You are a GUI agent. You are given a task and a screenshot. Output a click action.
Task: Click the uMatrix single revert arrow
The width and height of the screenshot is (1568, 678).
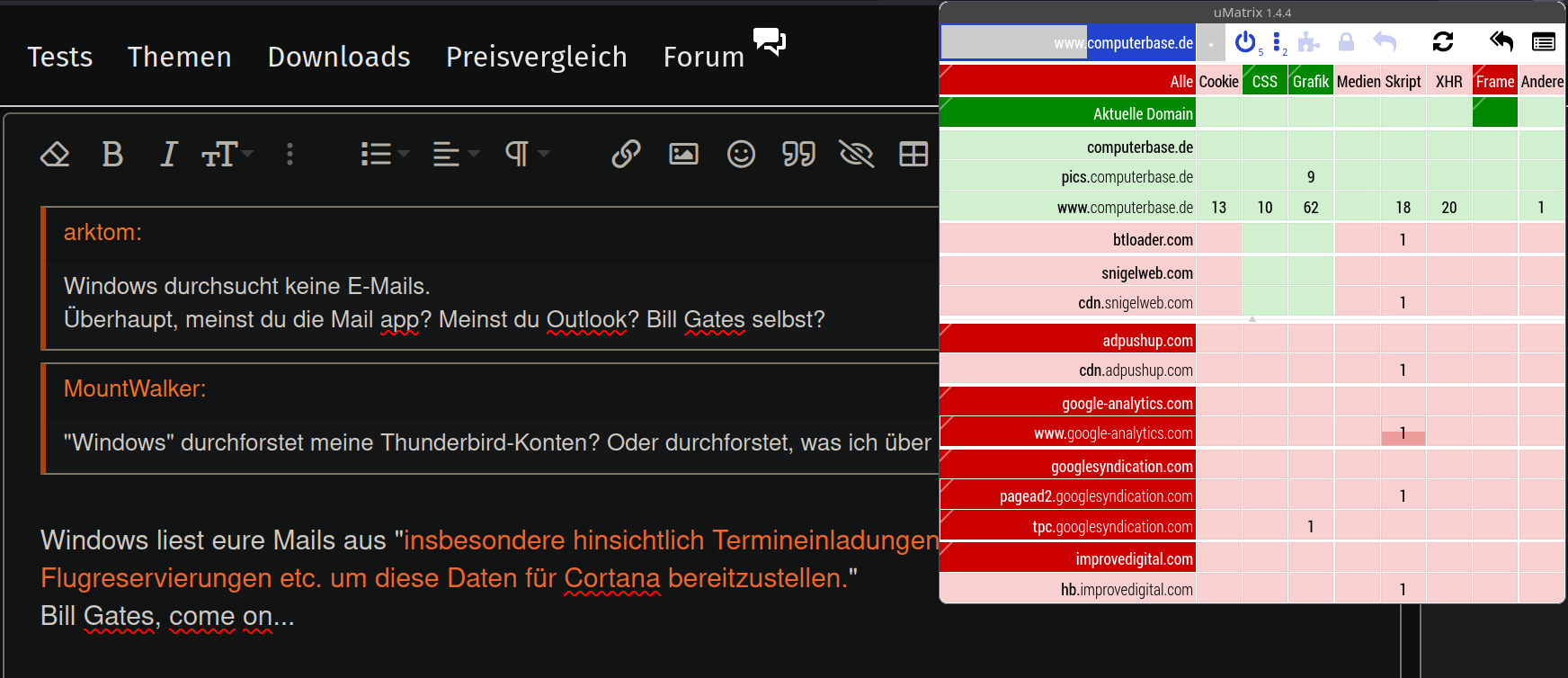coord(1385,41)
